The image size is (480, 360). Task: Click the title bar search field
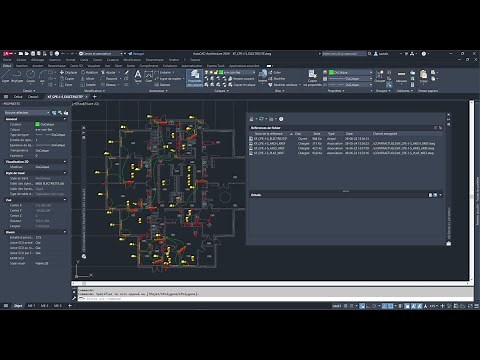point(343,53)
